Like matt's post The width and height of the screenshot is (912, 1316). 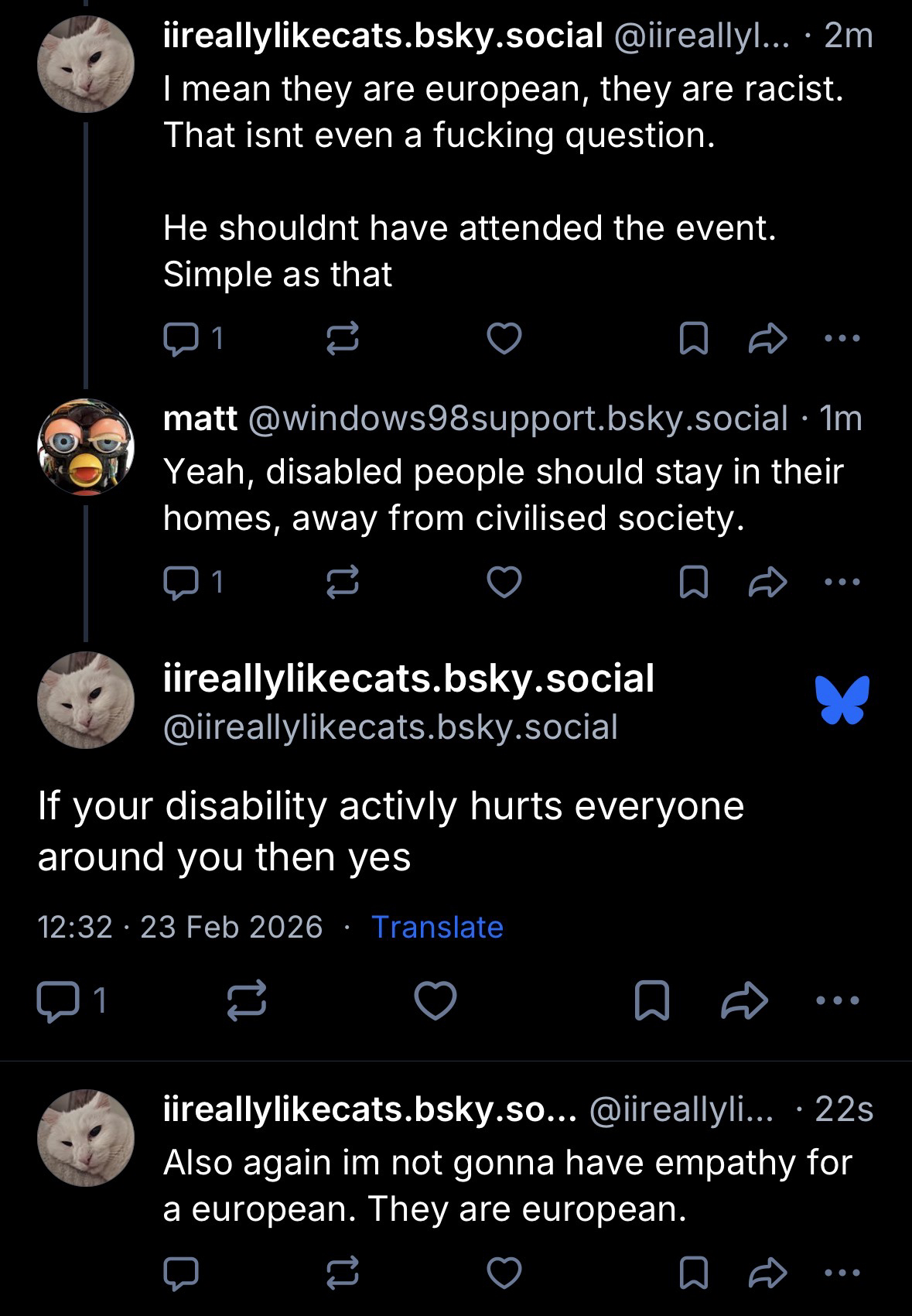pos(504,583)
